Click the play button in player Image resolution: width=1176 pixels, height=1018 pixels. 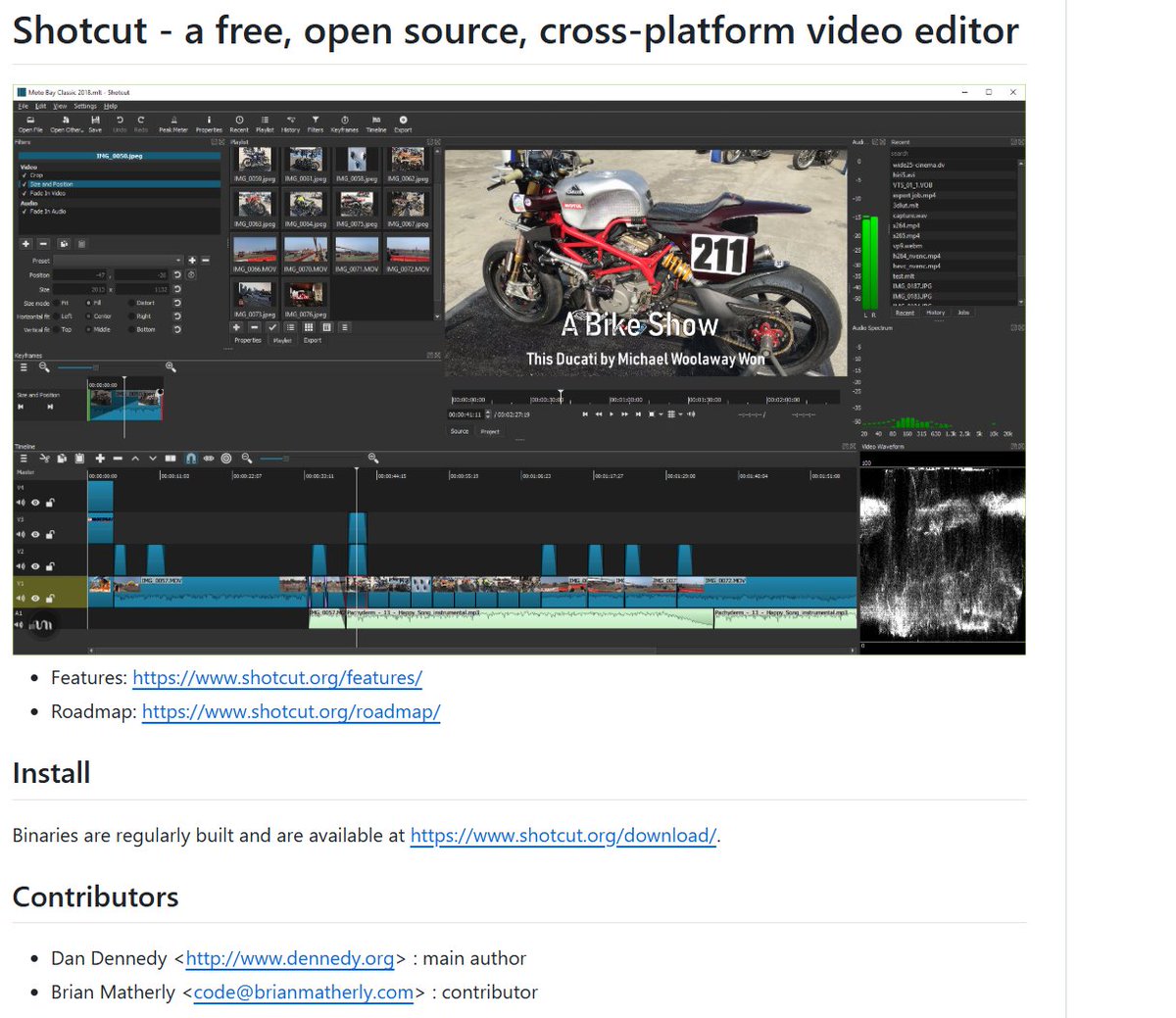[612, 414]
